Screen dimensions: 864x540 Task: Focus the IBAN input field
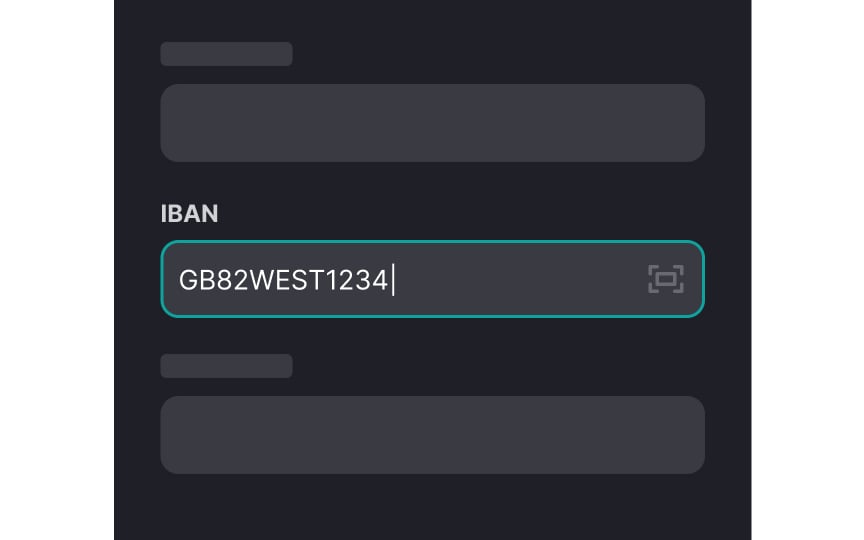pyautogui.click(x=433, y=279)
